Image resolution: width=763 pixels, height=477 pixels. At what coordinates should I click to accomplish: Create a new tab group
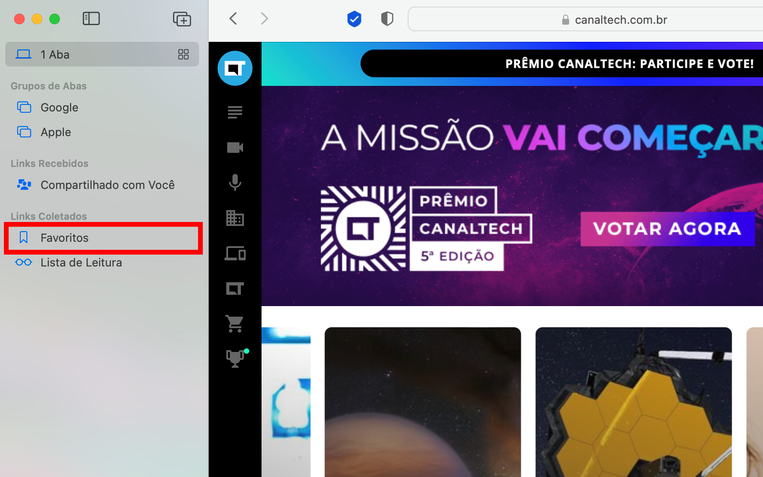click(182, 19)
